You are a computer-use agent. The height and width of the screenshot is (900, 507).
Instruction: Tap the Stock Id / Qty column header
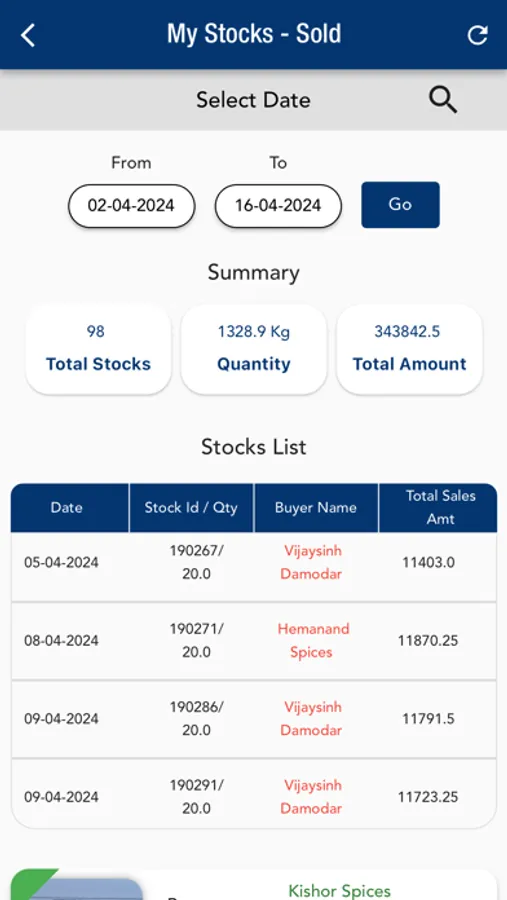coord(191,507)
